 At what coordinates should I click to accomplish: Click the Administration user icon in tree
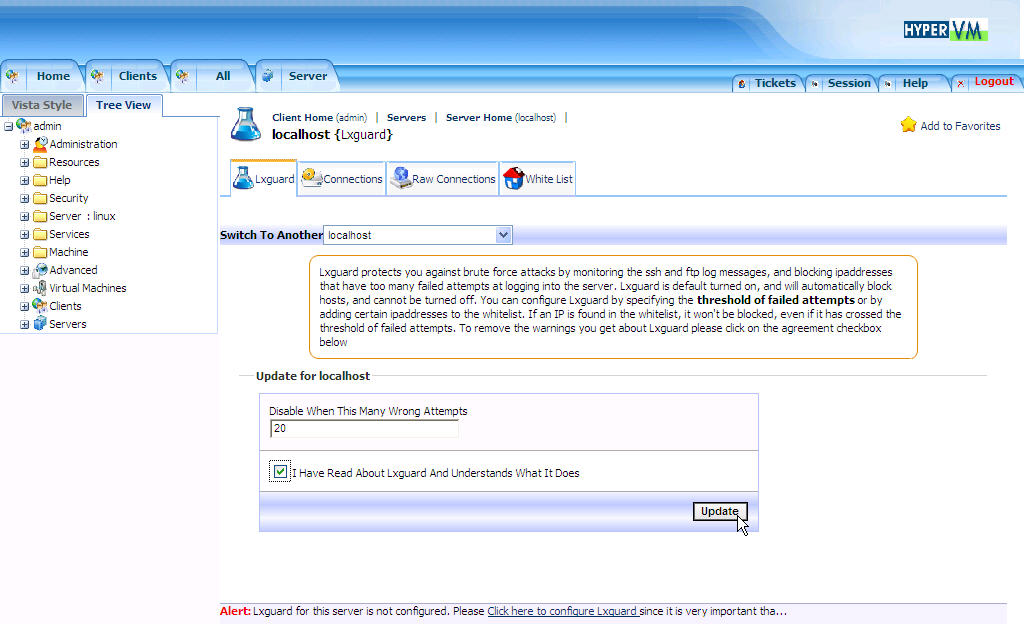40,144
